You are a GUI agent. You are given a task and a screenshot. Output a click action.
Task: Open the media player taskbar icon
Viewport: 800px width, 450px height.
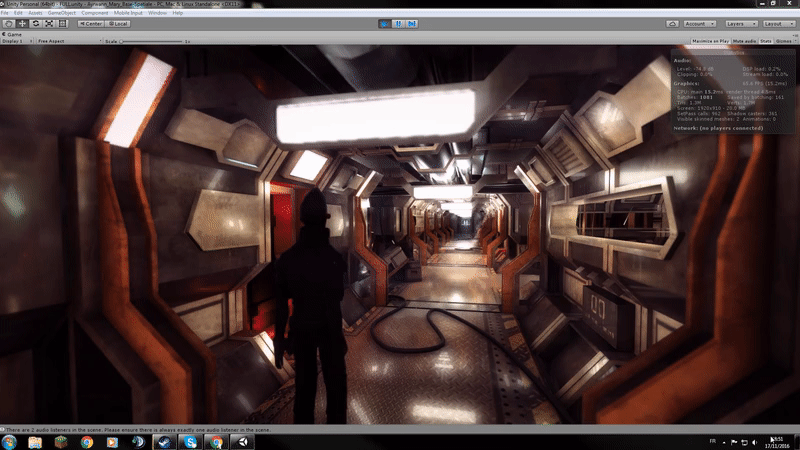coord(112,442)
